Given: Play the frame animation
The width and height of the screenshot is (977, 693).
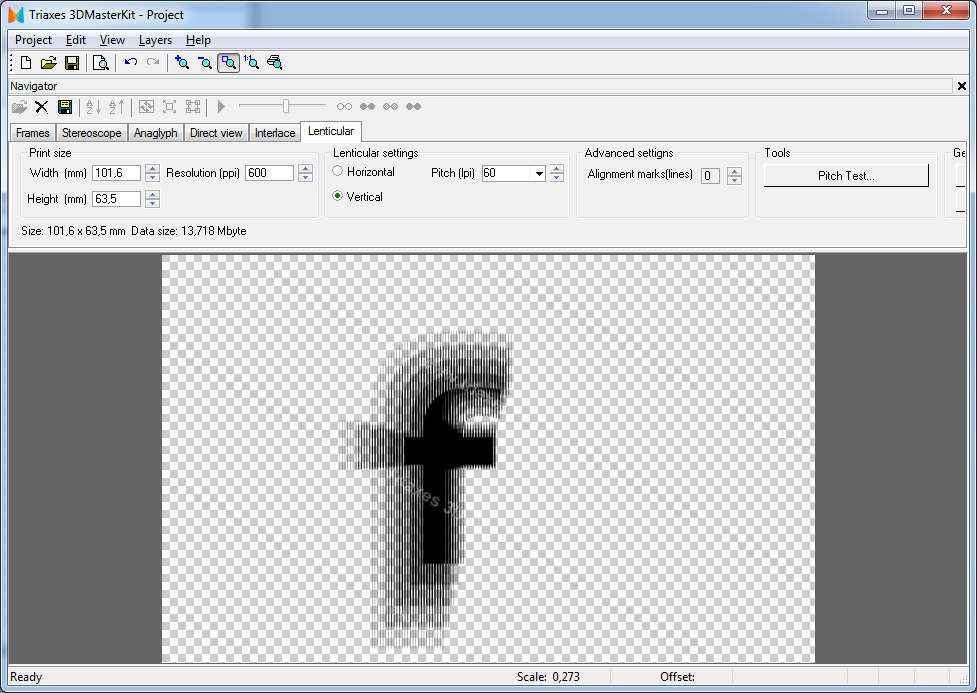Looking at the screenshot, I should [x=221, y=107].
